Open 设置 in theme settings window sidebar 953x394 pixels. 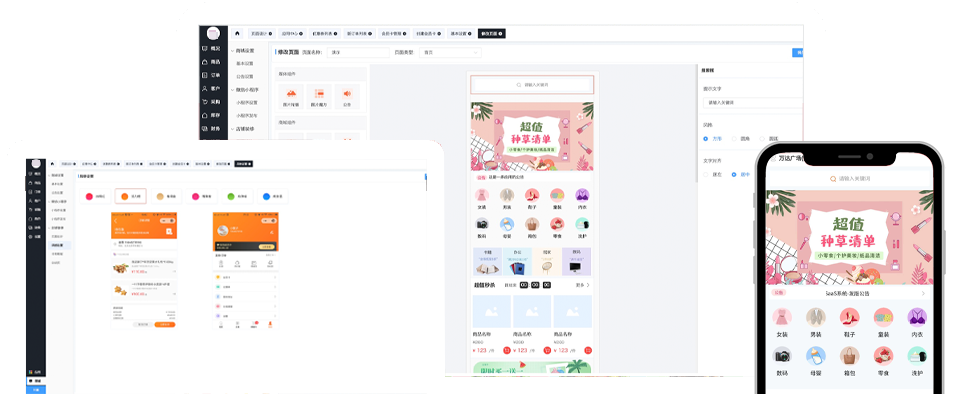pyautogui.click(x=35, y=236)
